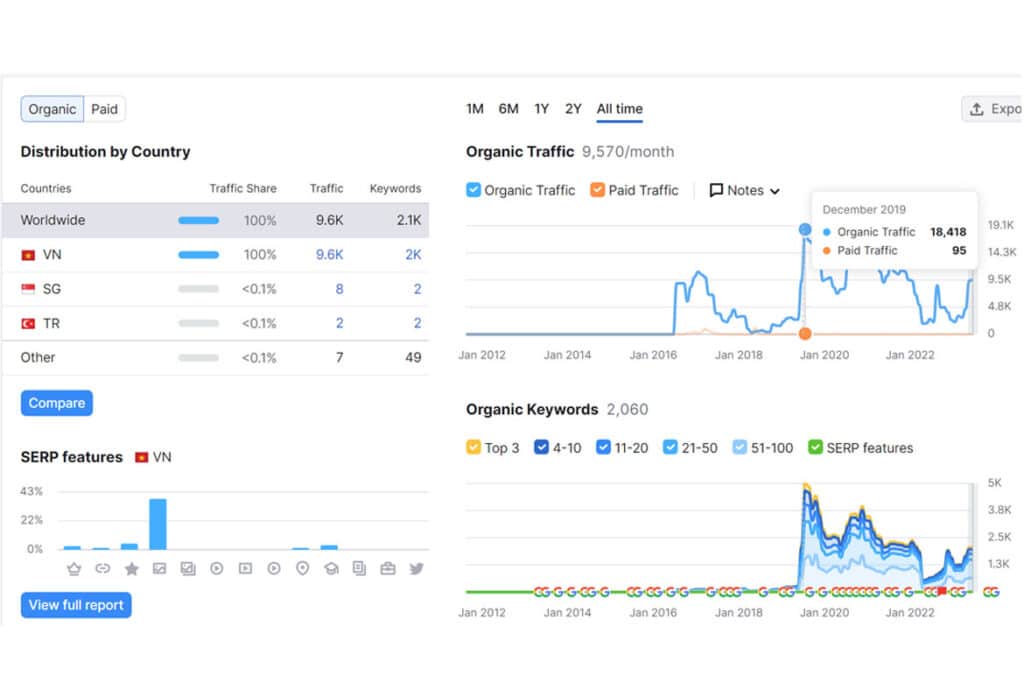Disable the 51-100 positions checkbox
Viewport: 1024px width, 683px height.
coord(739,447)
